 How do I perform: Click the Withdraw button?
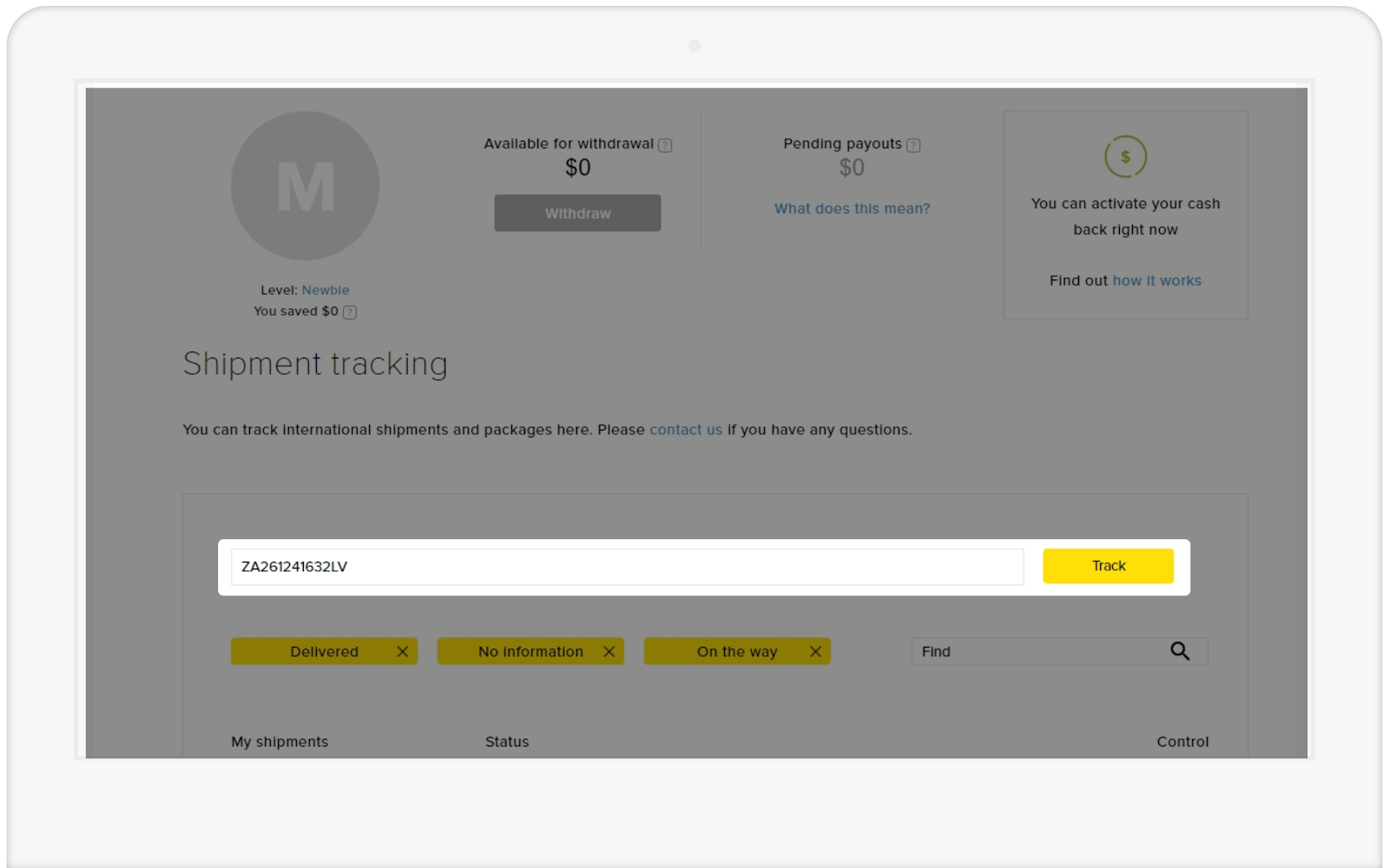coord(577,213)
